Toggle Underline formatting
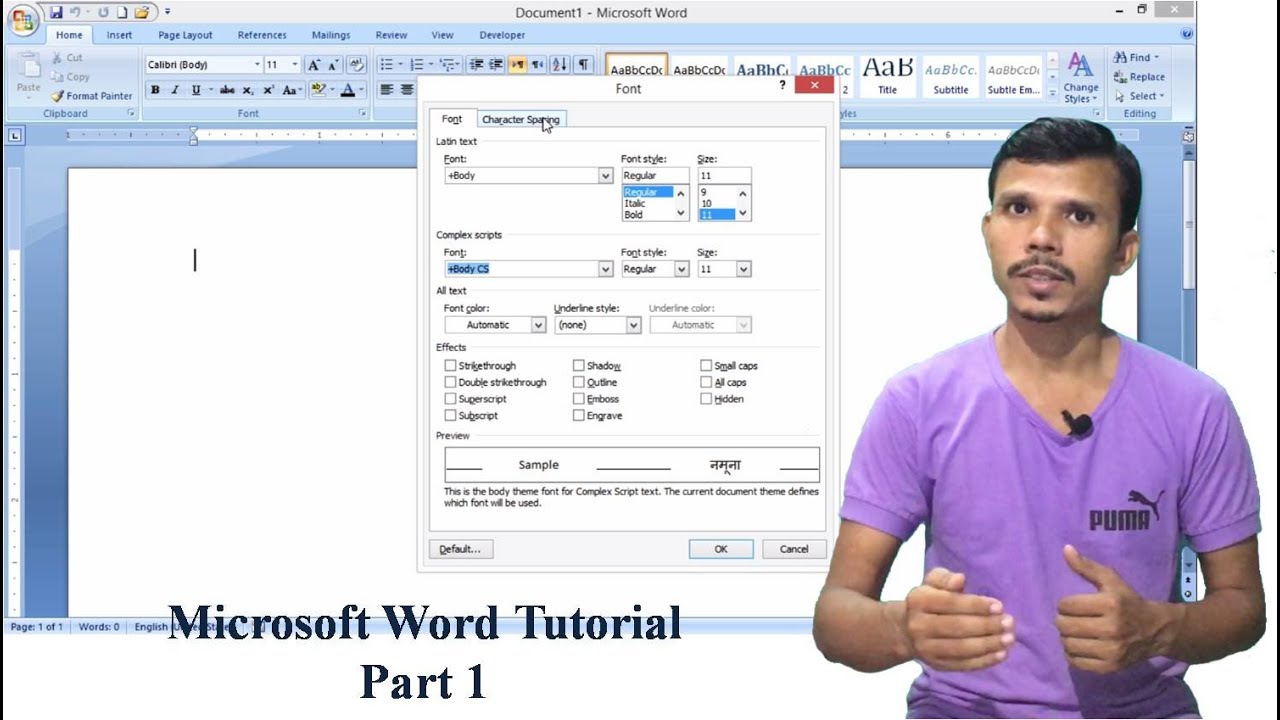Screen dimensions: 1280x720 coord(196,90)
